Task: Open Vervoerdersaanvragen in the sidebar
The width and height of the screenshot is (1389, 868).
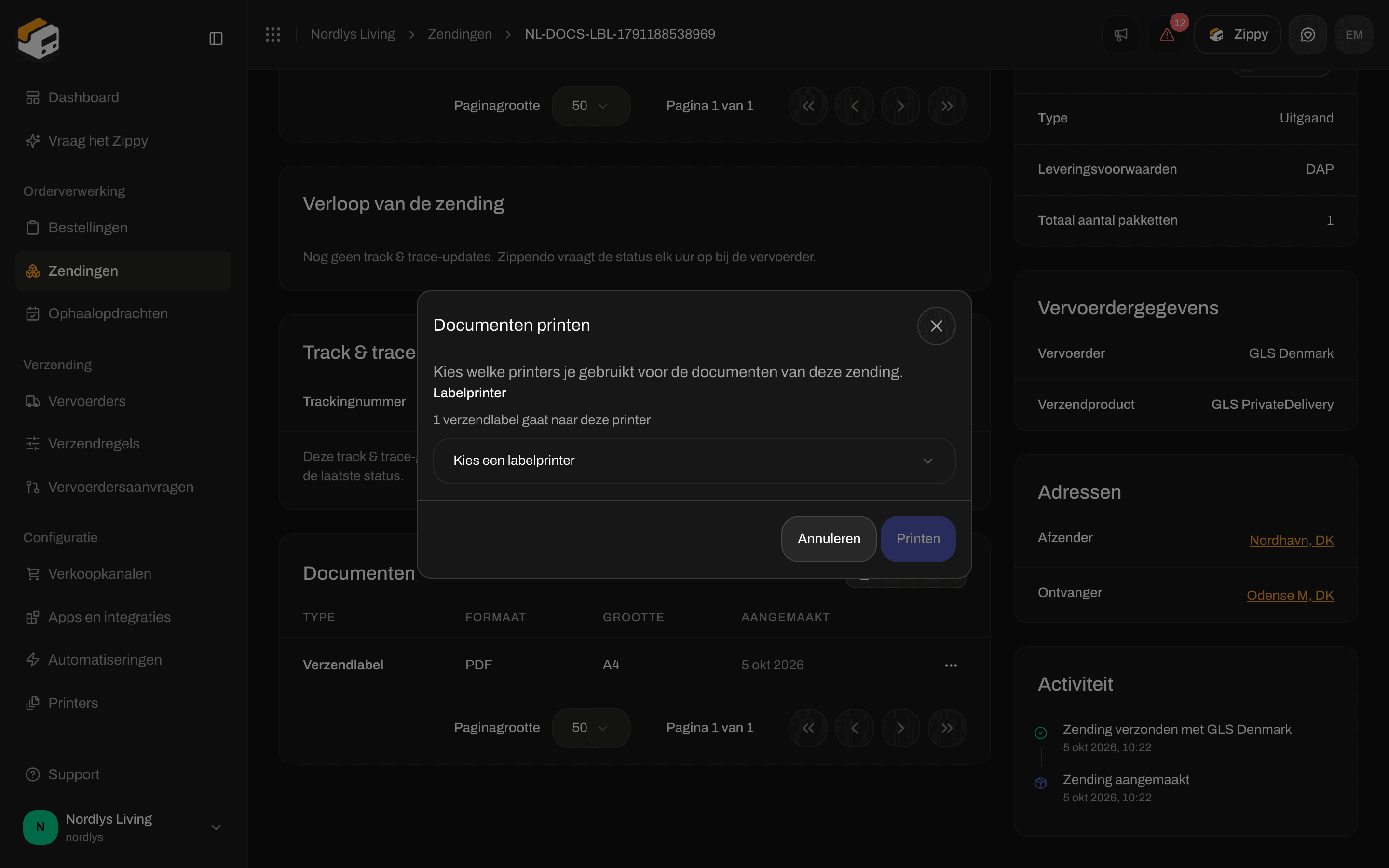Action: tap(123, 487)
